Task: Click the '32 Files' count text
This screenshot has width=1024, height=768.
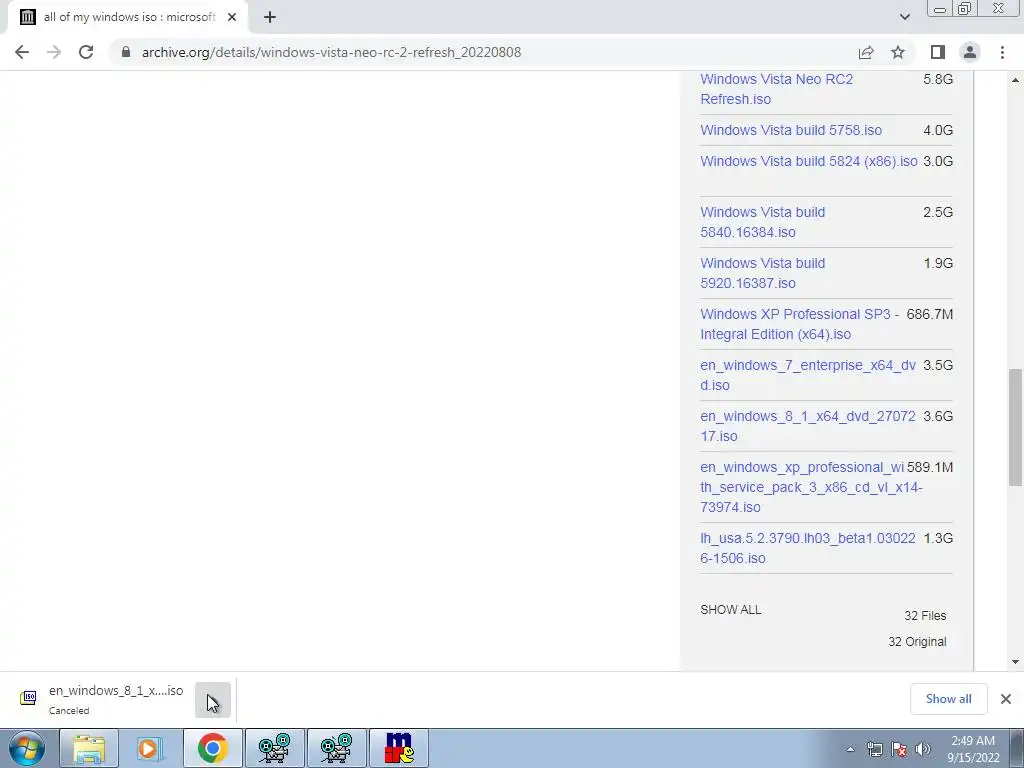Action: (925, 616)
